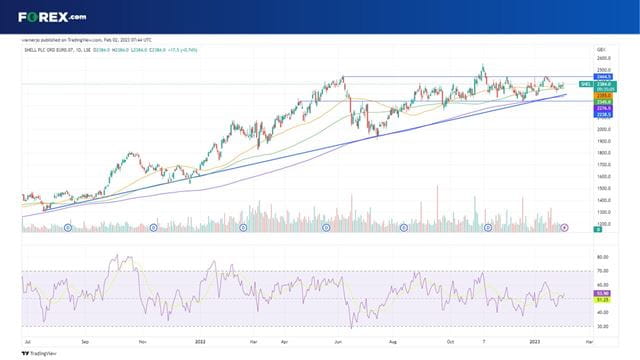Click the green moving average price label
Image resolution: width=640 pixels, height=360 pixels.
pyautogui.click(x=603, y=102)
